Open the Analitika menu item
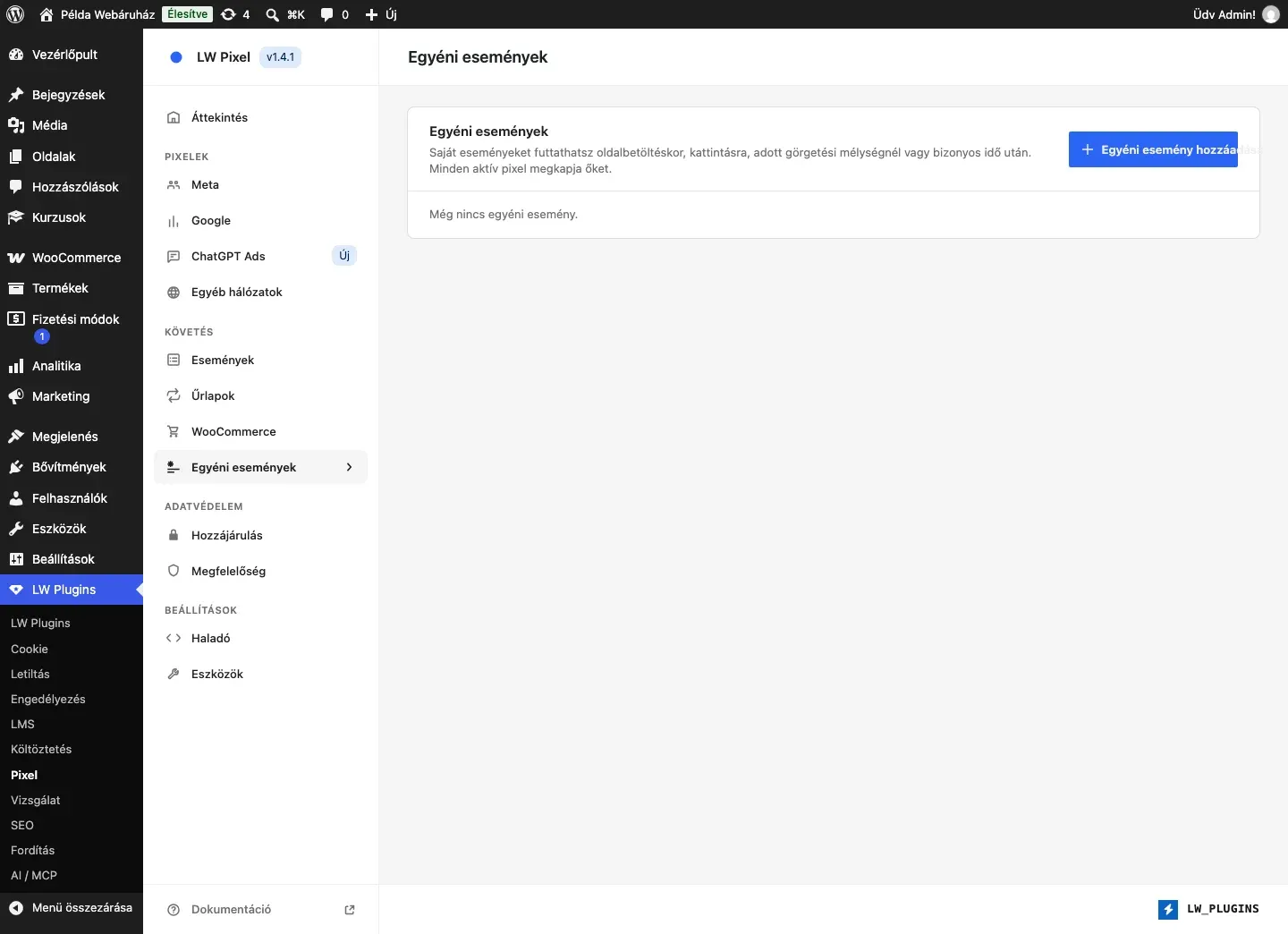Viewport: 1288px width, 934px height. (x=72, y=366)
